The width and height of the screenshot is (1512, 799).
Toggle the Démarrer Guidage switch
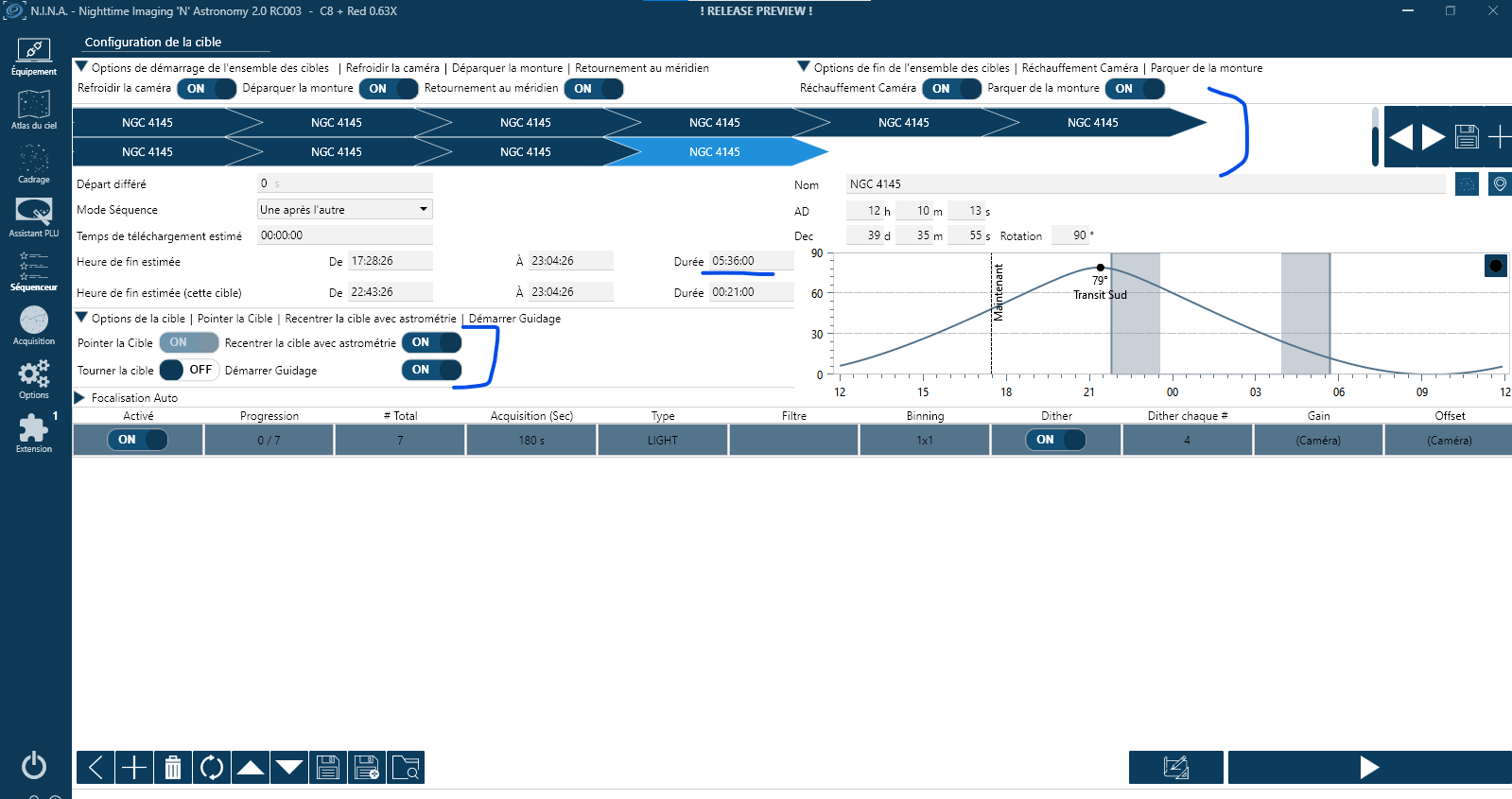click(x=431, y=370)
